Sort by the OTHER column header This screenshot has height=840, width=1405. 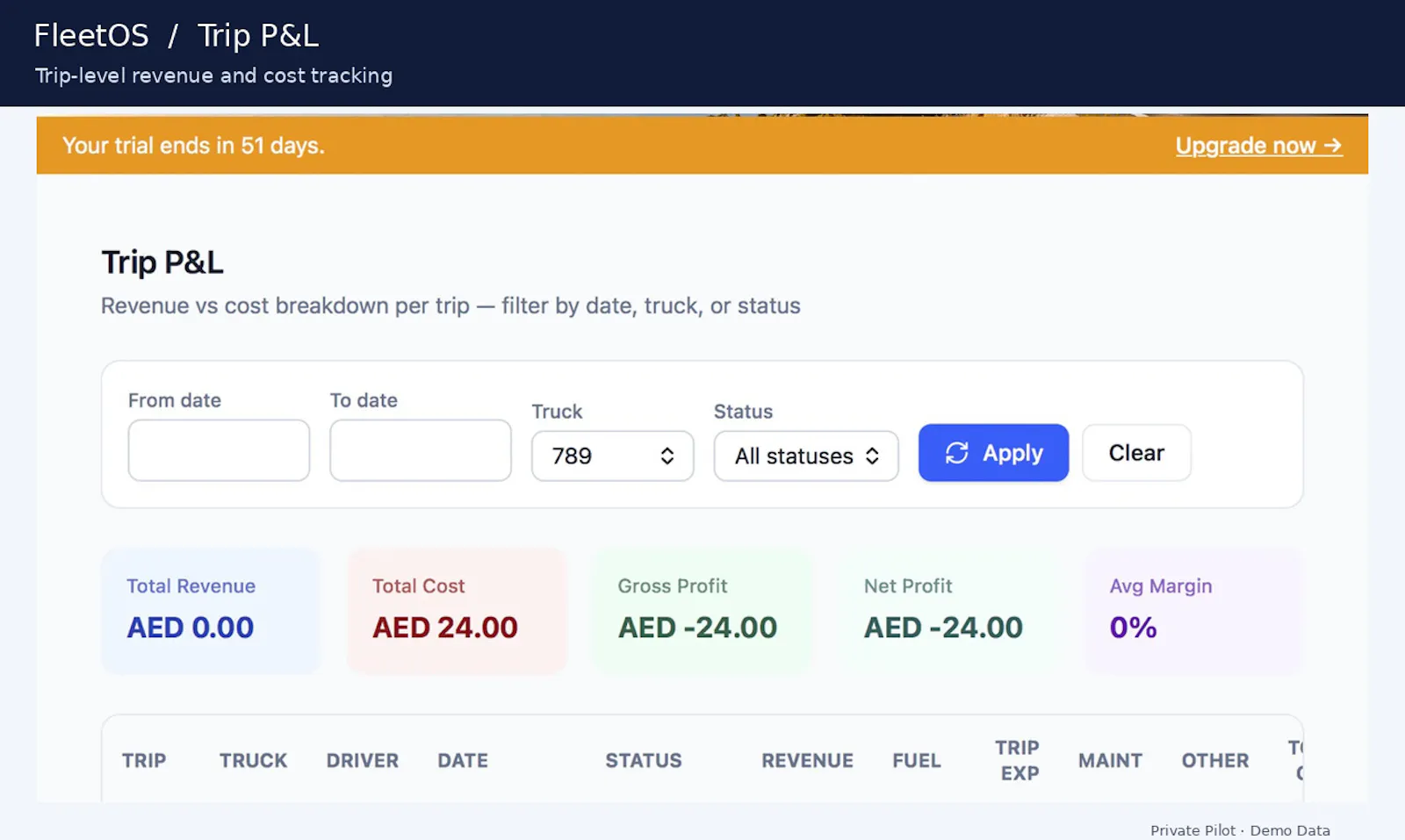click(x=1215, y=760)
